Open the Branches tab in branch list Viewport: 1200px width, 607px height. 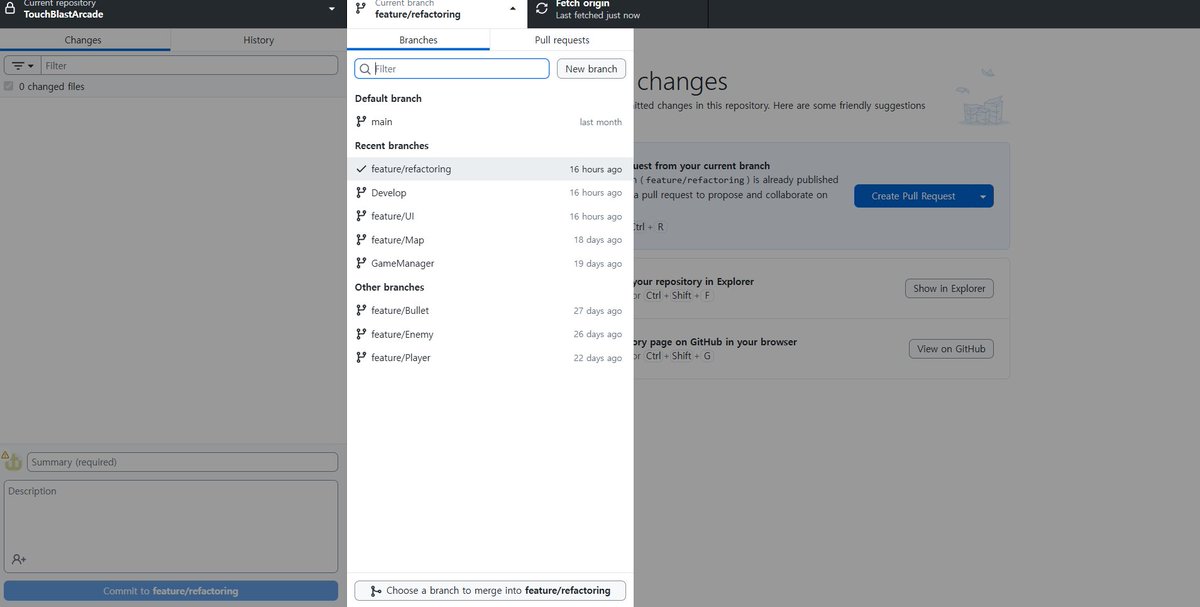coord(418,40)
